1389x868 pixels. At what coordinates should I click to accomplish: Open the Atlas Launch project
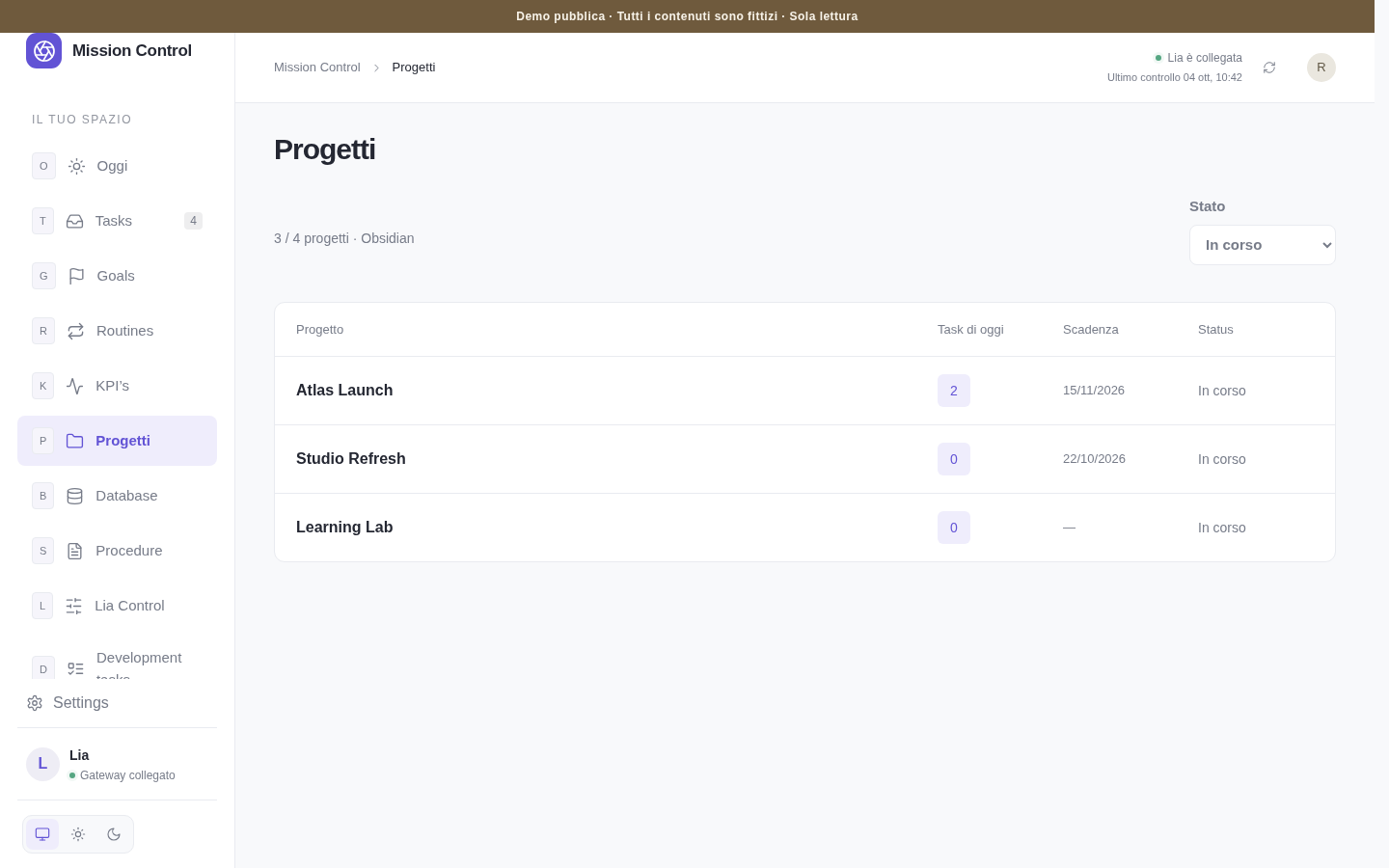point(344,391)
